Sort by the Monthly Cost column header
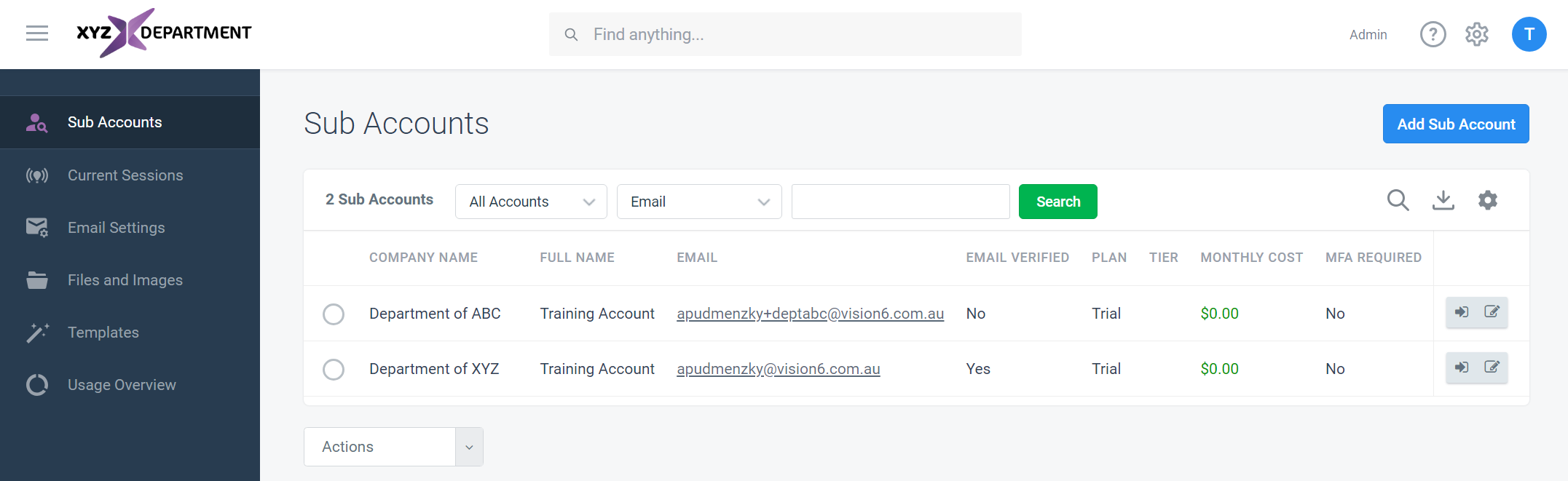Image resolution: width=1568 pixels, height=481 pixels. coord(1252,258)
